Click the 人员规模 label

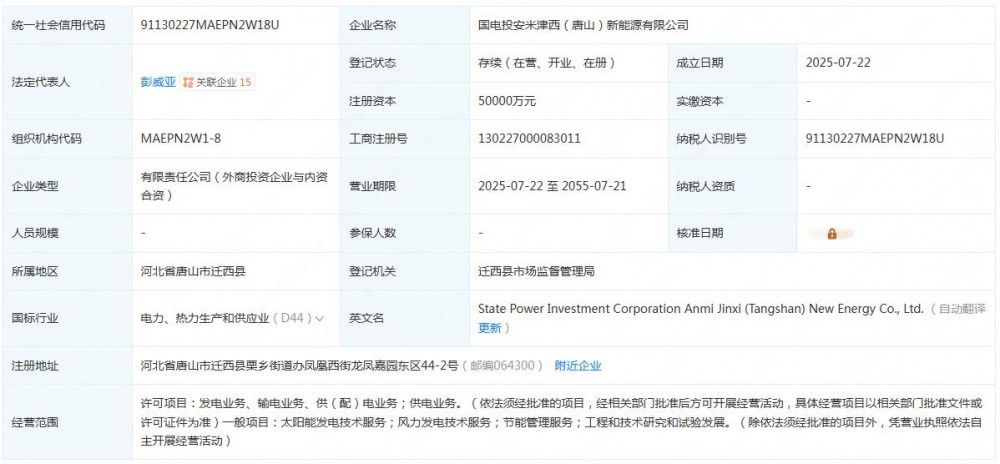click(35, 233)
